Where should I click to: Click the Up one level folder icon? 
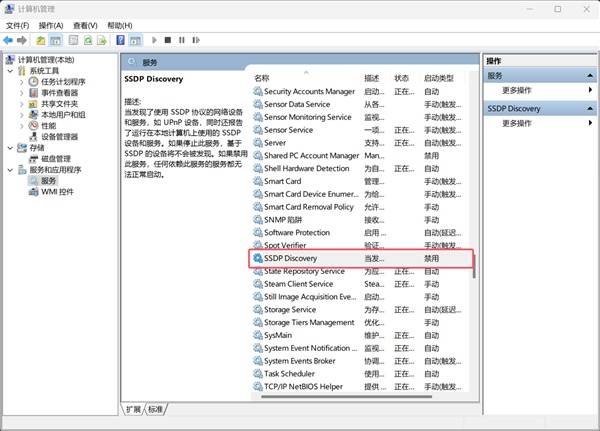click(x=41, y=40)
